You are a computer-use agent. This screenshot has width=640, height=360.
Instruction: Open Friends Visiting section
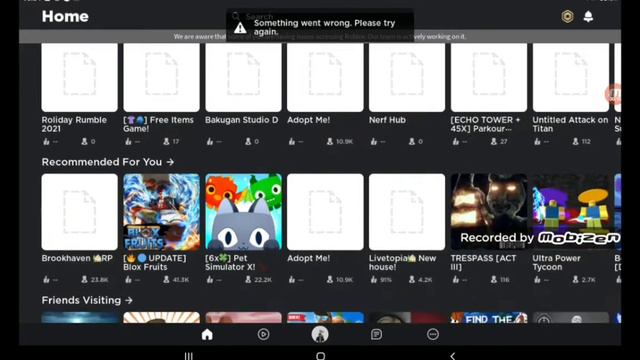(x=87, y=300)
